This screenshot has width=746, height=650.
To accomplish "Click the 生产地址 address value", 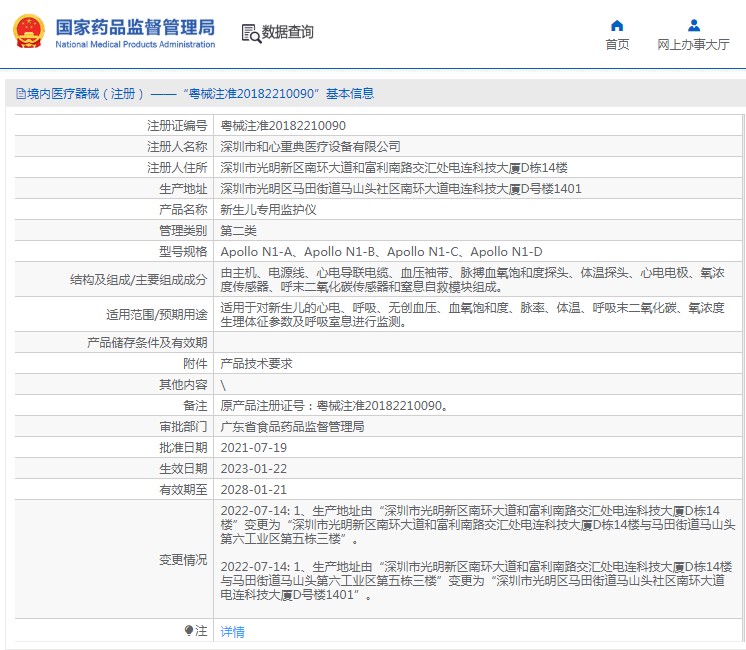I will 401,188.
